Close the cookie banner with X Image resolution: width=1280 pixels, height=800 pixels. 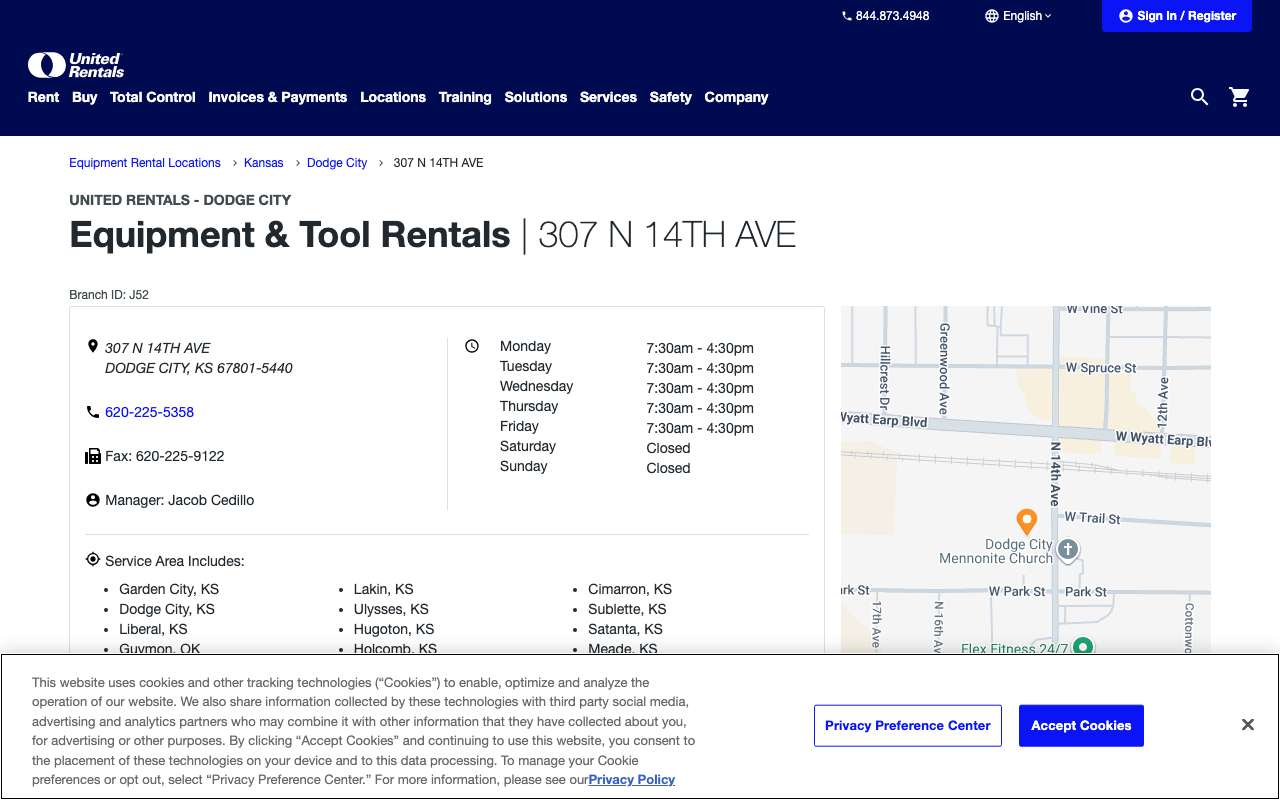click(x=1248, y=725)
